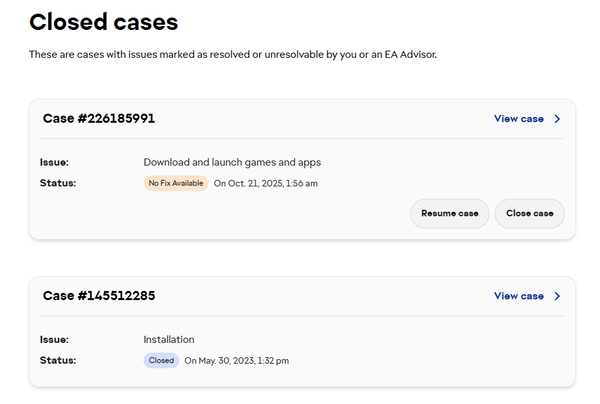The image size is (600, 404).
Task: Open View case link for case #226185991
Action: 519,119
